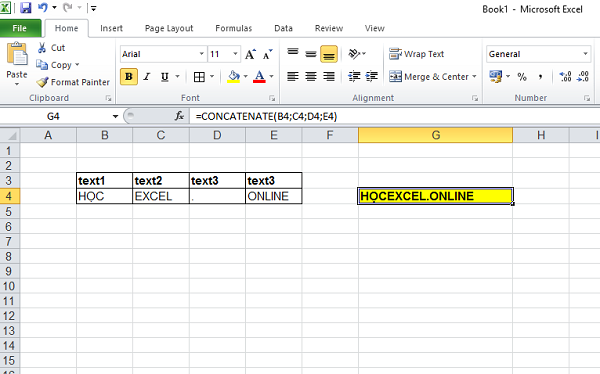Switch to the Review tab
The width and height of the screenshot is (600, 374).
(x=329, y=28)
